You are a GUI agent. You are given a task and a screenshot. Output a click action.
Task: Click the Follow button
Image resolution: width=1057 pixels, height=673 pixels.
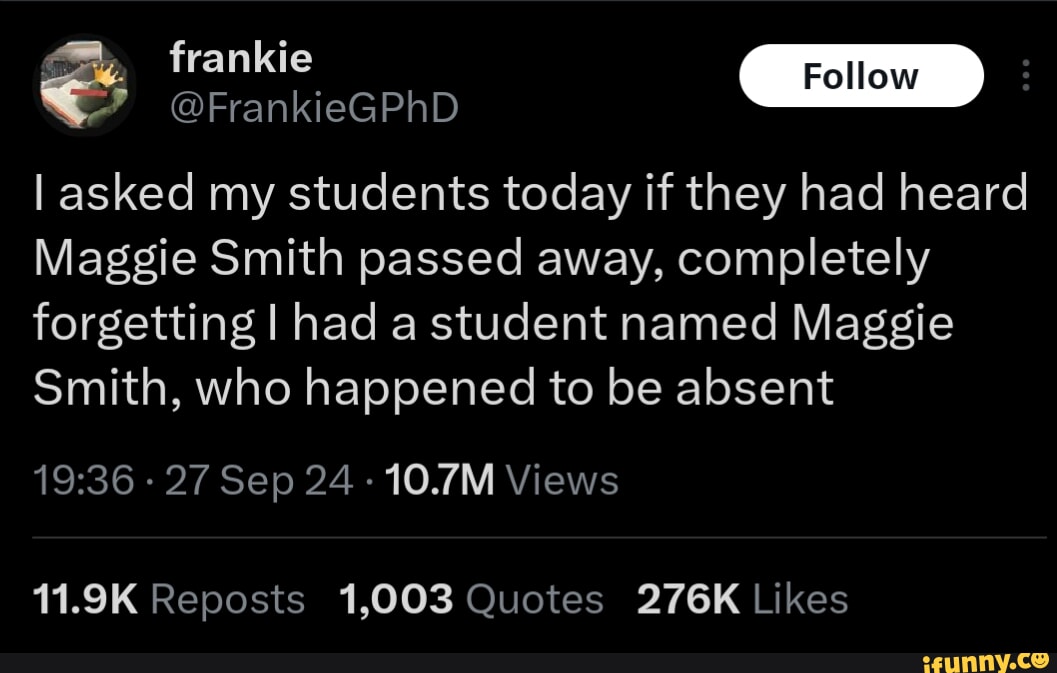(x=861, y=75)
